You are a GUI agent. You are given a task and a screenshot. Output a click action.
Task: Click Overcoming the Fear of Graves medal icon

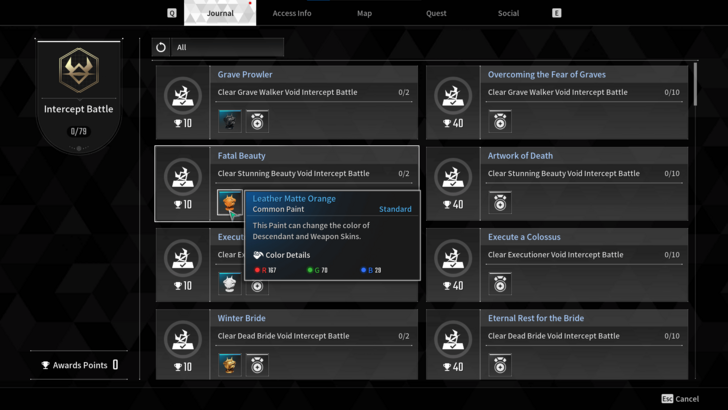tap(500, 121)
